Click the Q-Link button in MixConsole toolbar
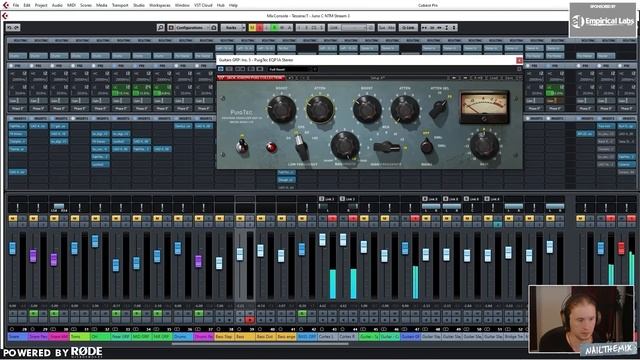The height and width of the screenshot is (360, 640). (408, 27)
